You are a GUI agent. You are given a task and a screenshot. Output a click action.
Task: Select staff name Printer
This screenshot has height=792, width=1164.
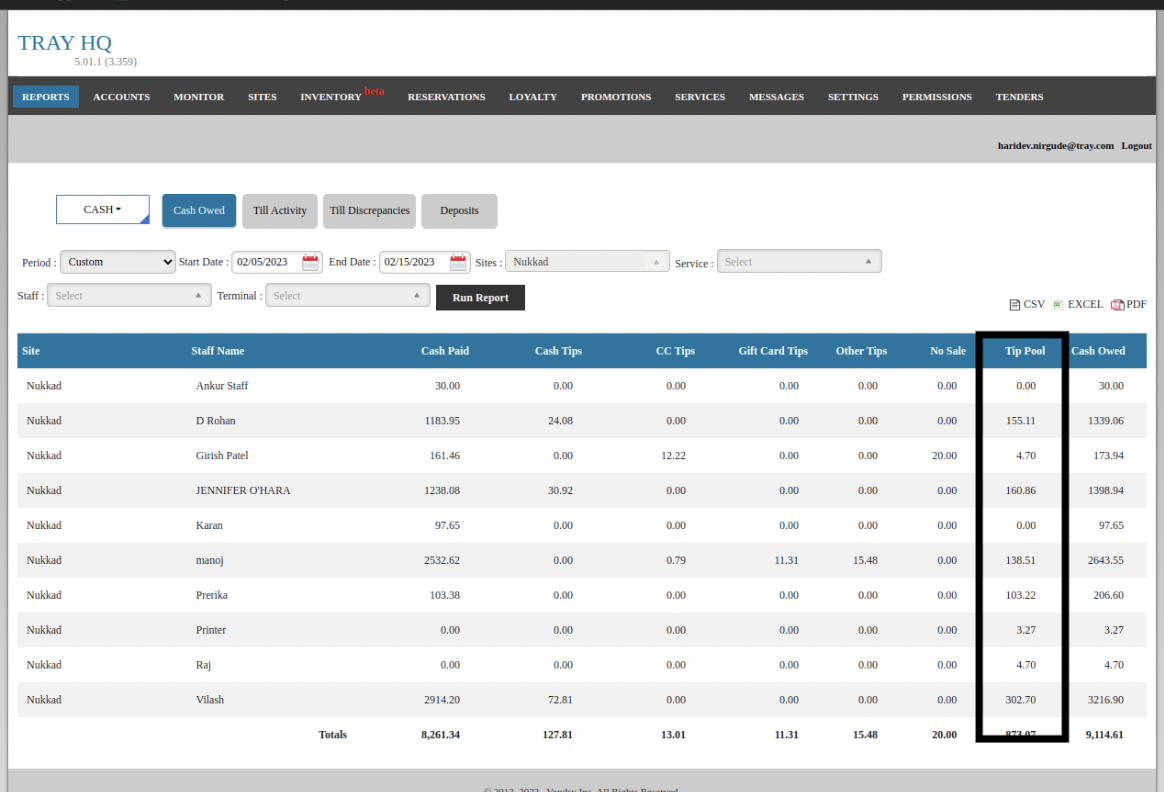tap(211, 629)
